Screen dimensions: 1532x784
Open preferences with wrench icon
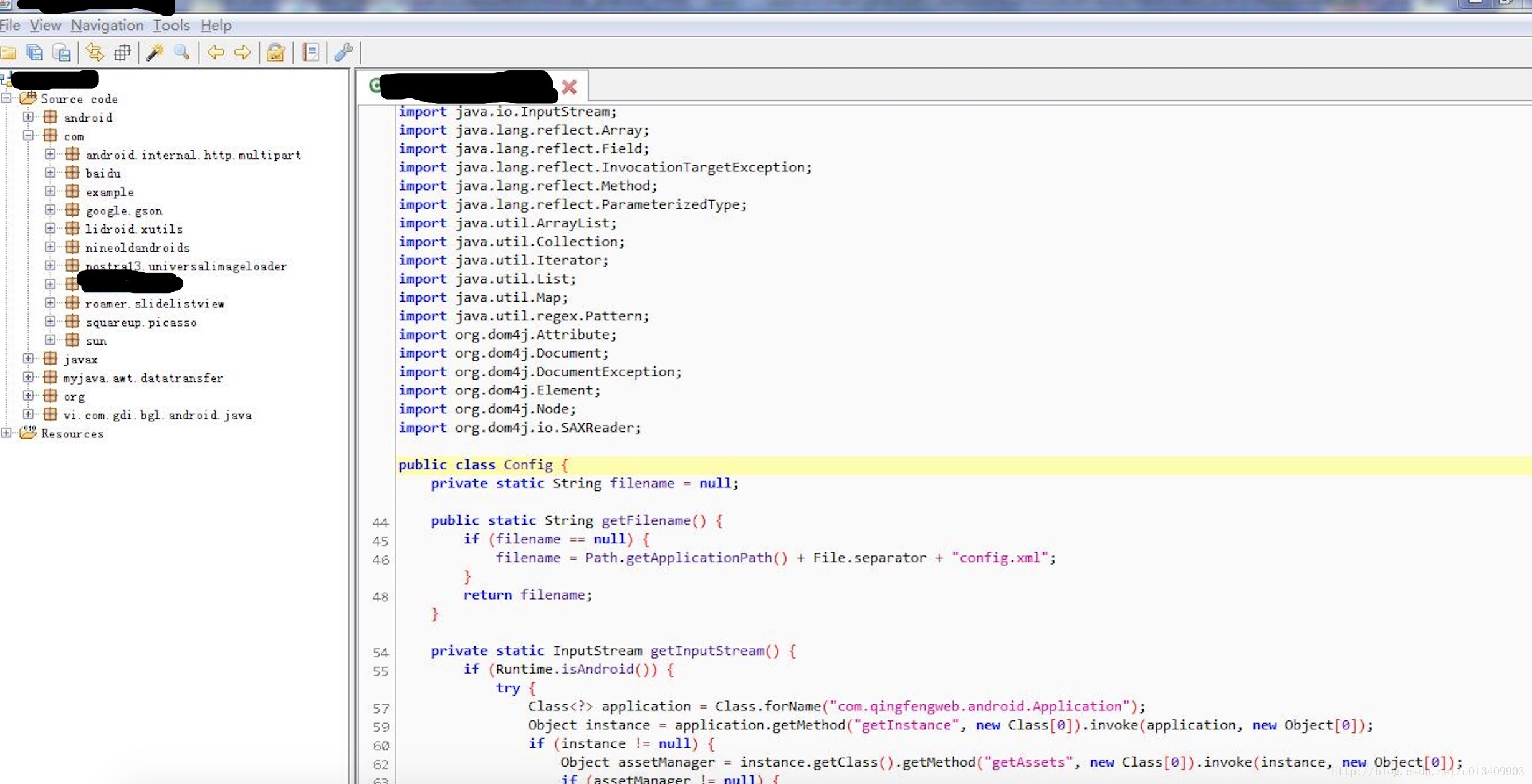tap(343, 53)
